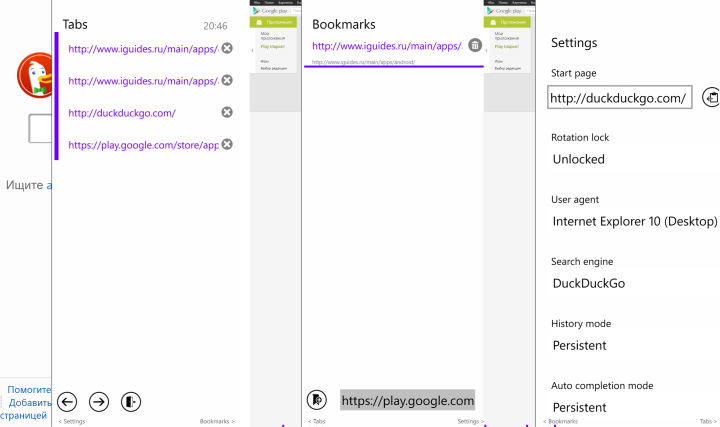Click the 'Bookmarks' panel heading
Image resolution: width=720 pixels, height=427 pixels.
[343, 24]
